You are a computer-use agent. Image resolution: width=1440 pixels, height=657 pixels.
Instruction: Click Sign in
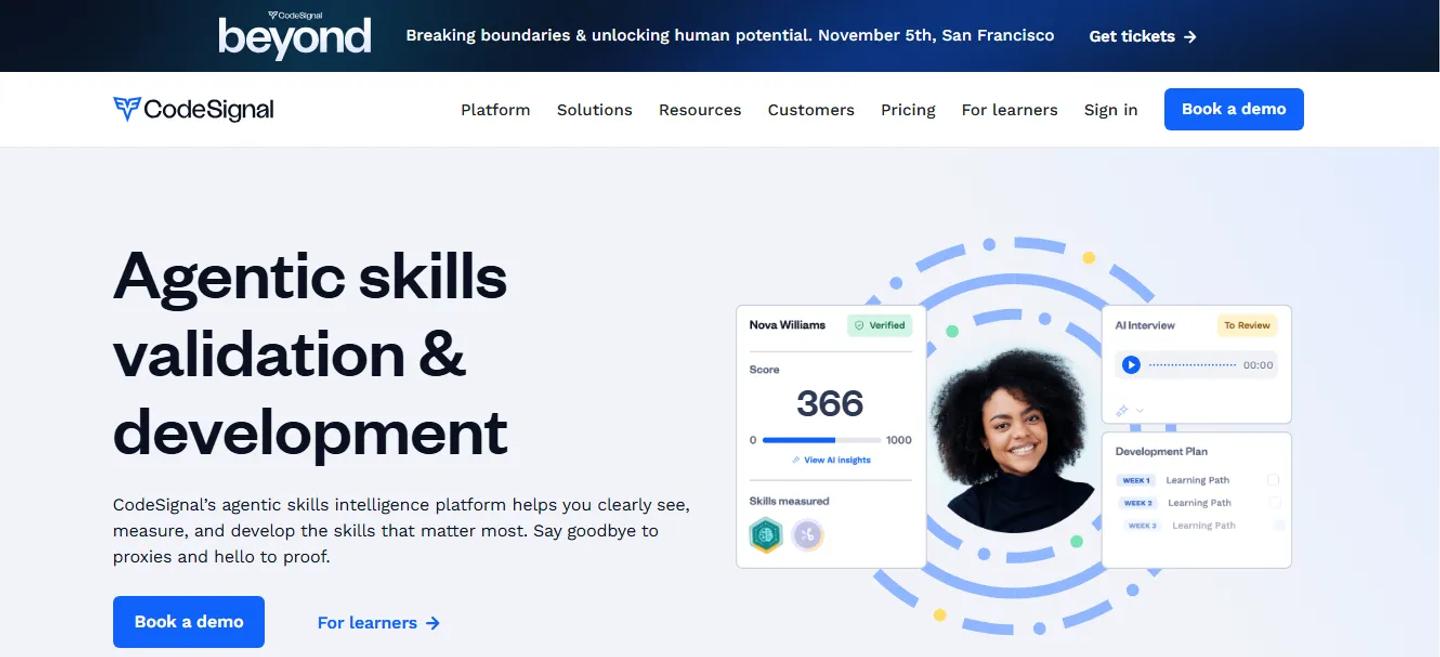point(1111,110)
